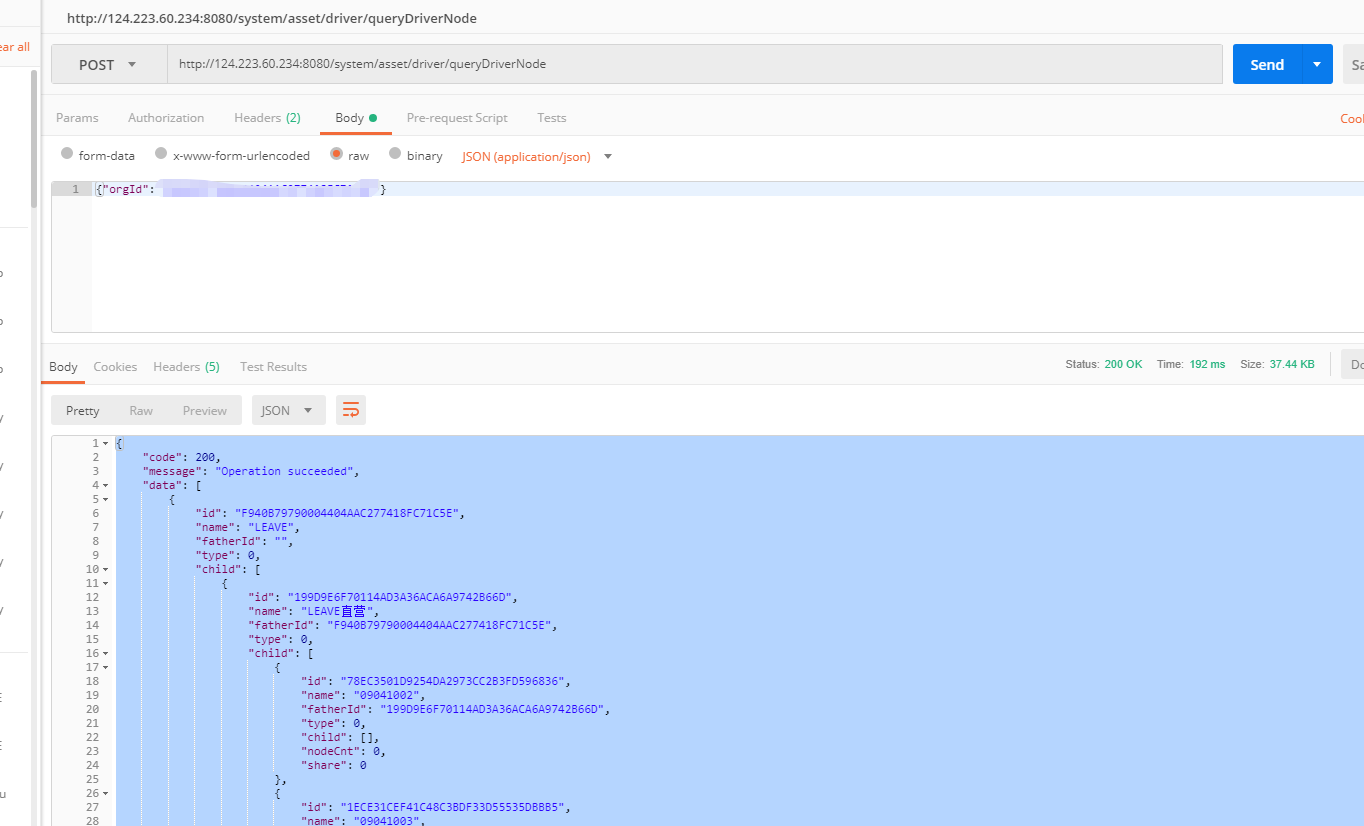The height and width of the screenshot is (826, 1364).
Task: Click the request URL input field
Action: click(694, 64)
